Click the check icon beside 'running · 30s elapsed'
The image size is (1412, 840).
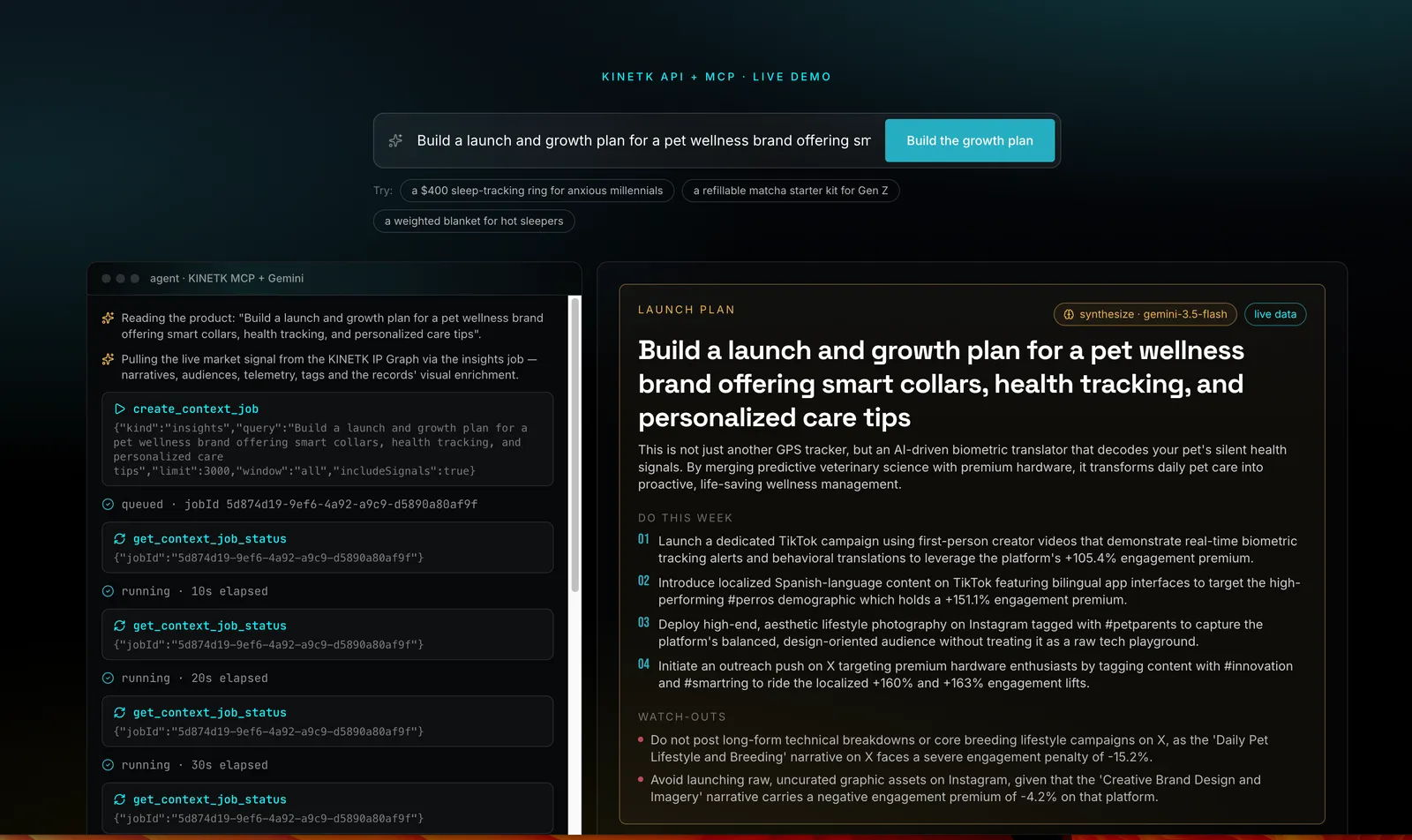click(108, 765)
